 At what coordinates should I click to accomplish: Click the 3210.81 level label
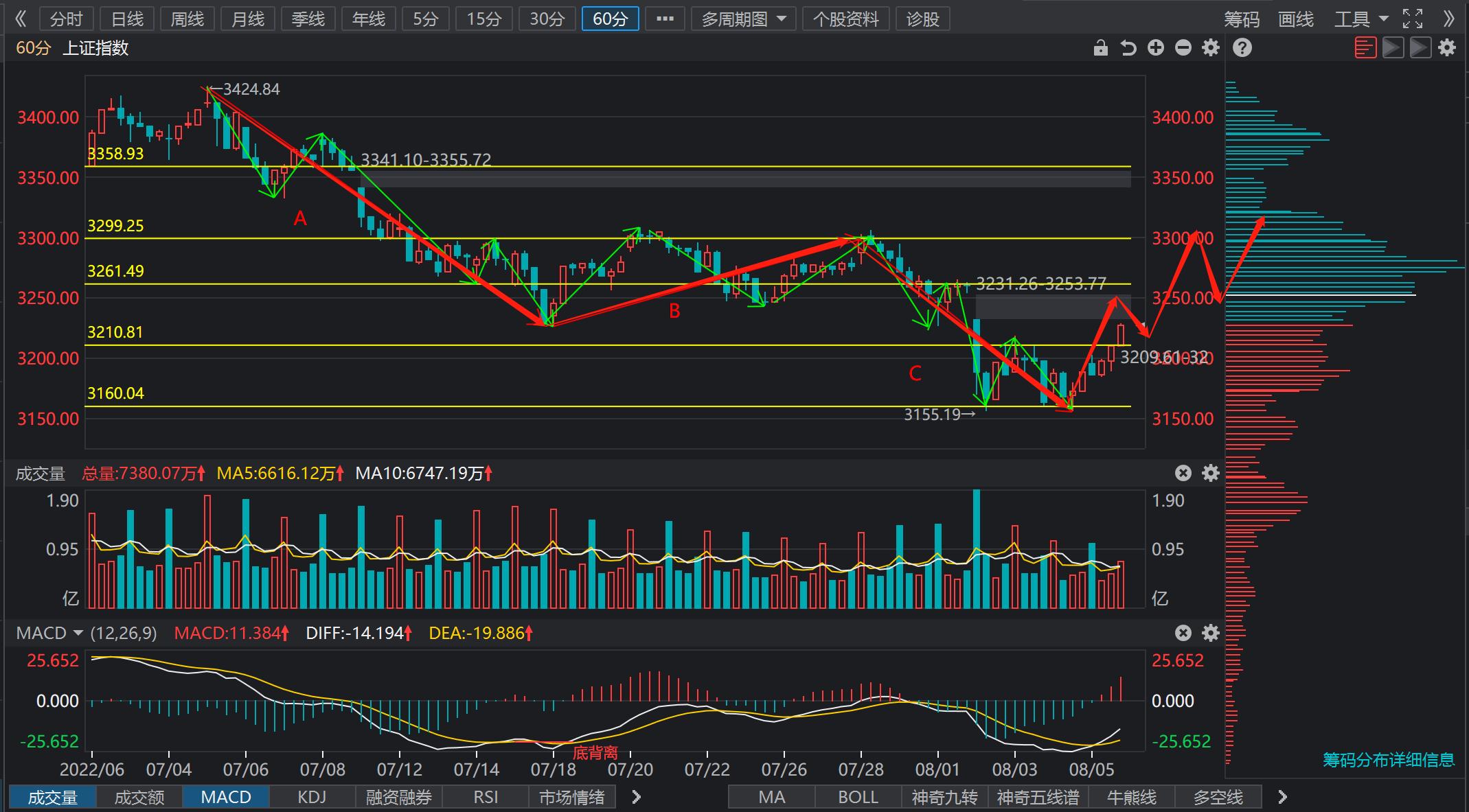(115, 332)
